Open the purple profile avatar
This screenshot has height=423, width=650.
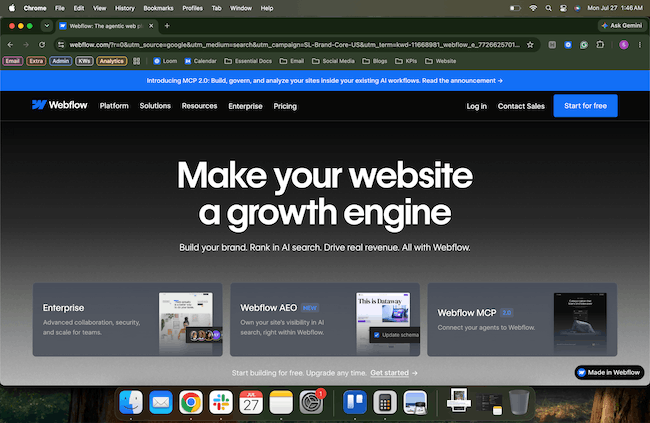point(623,45)
